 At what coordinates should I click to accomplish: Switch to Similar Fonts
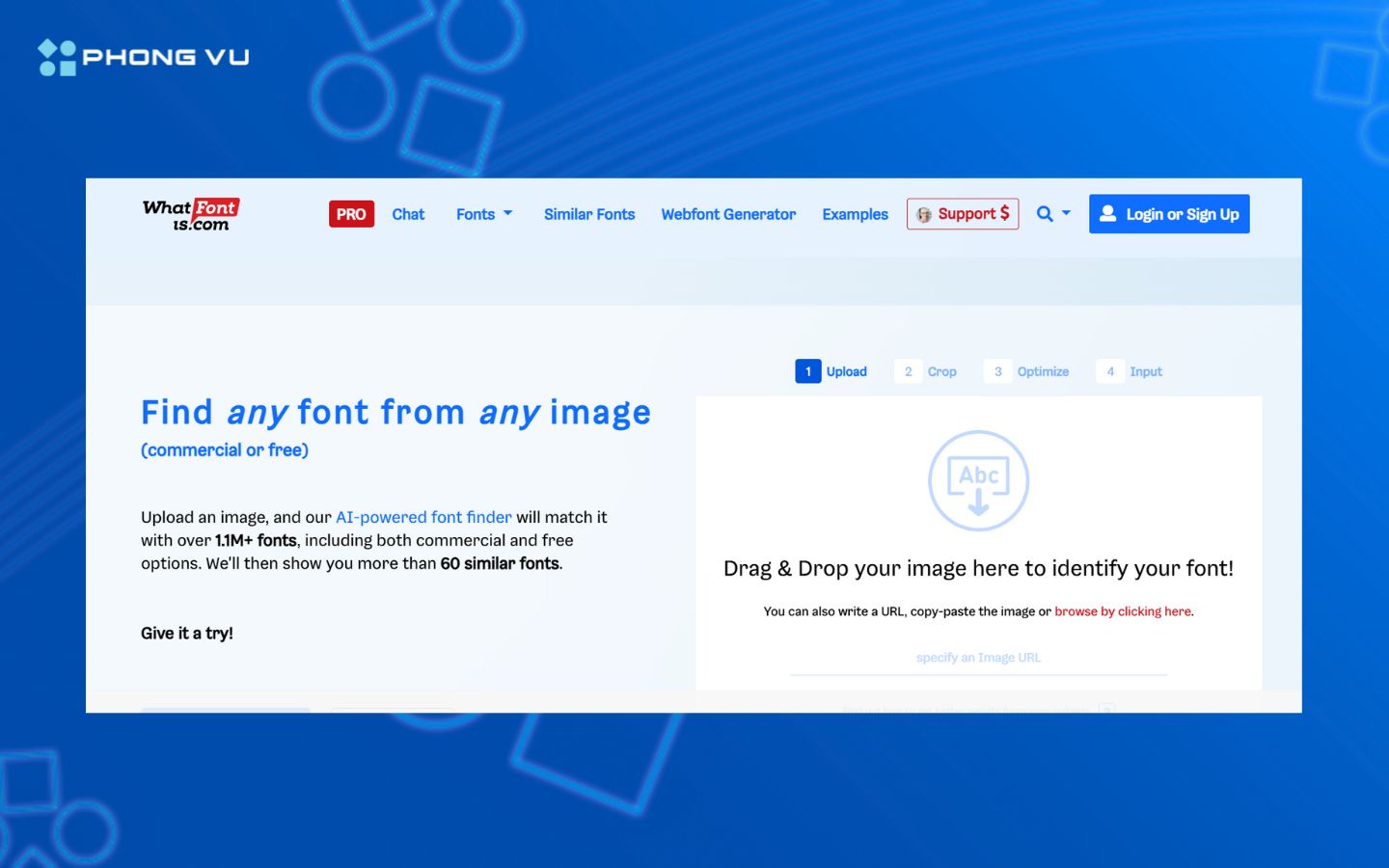(x=589, y=213)
